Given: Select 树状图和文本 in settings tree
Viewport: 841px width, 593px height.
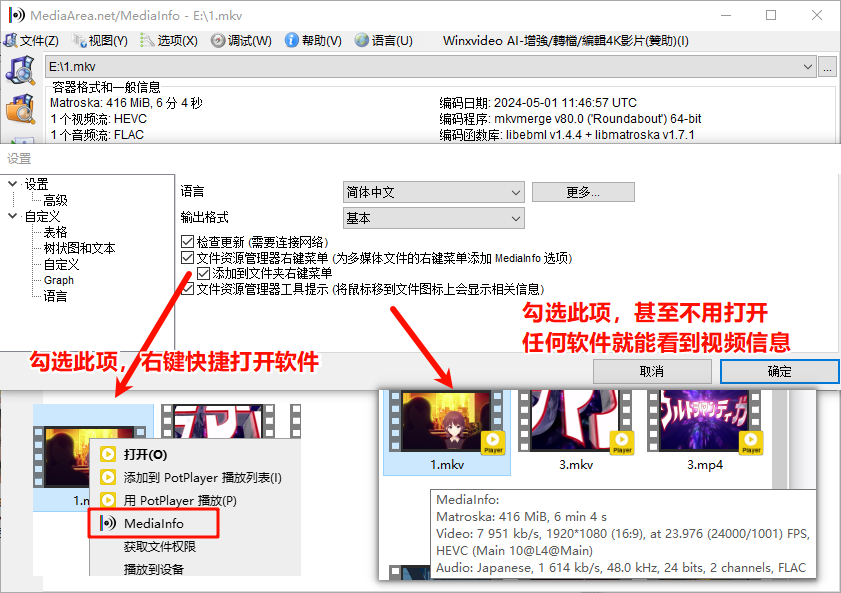Looking at the screenshot, I should pyautogui.click(x=79, y=248).
